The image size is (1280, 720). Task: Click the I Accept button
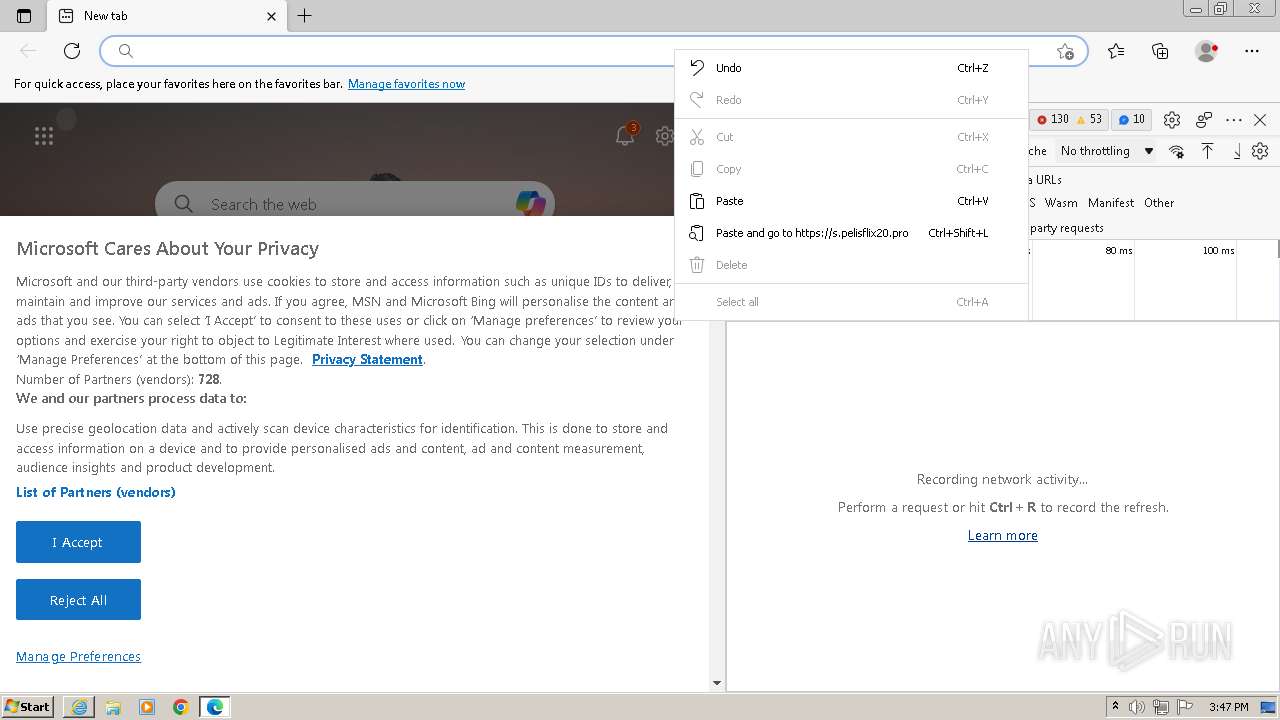[78, 542]
